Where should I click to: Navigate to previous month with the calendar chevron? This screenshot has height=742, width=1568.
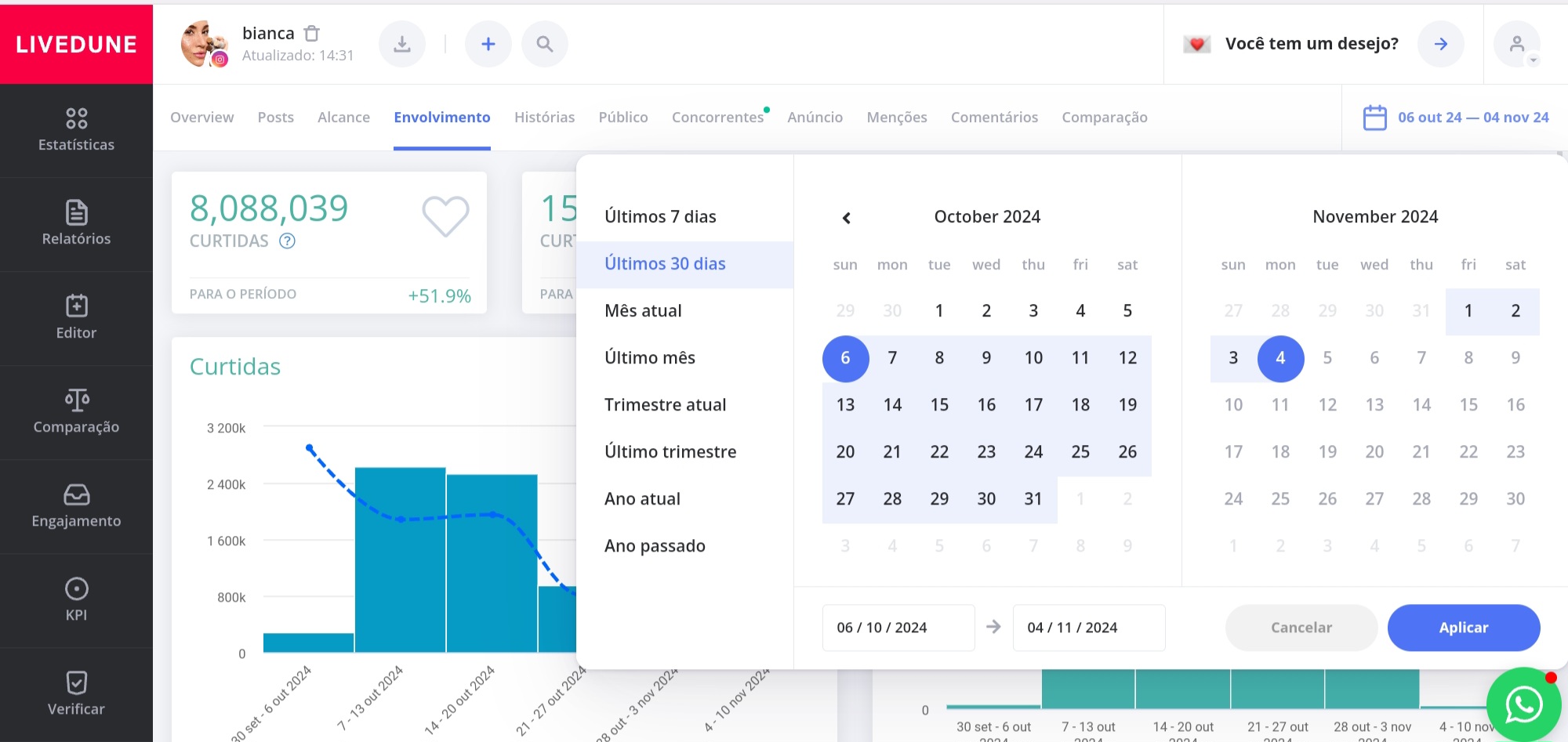coord(845,218)
